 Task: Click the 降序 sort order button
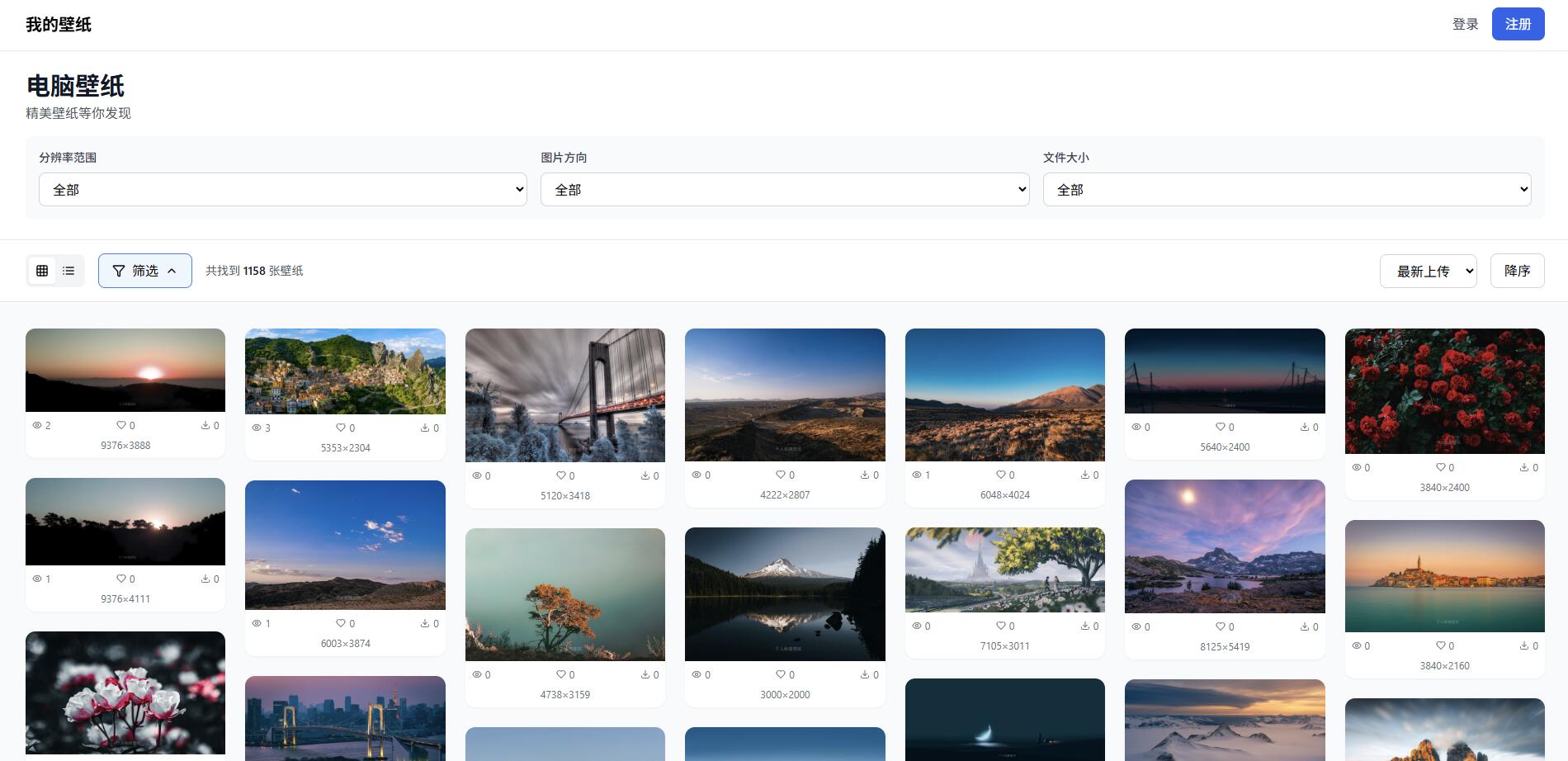1517,271
